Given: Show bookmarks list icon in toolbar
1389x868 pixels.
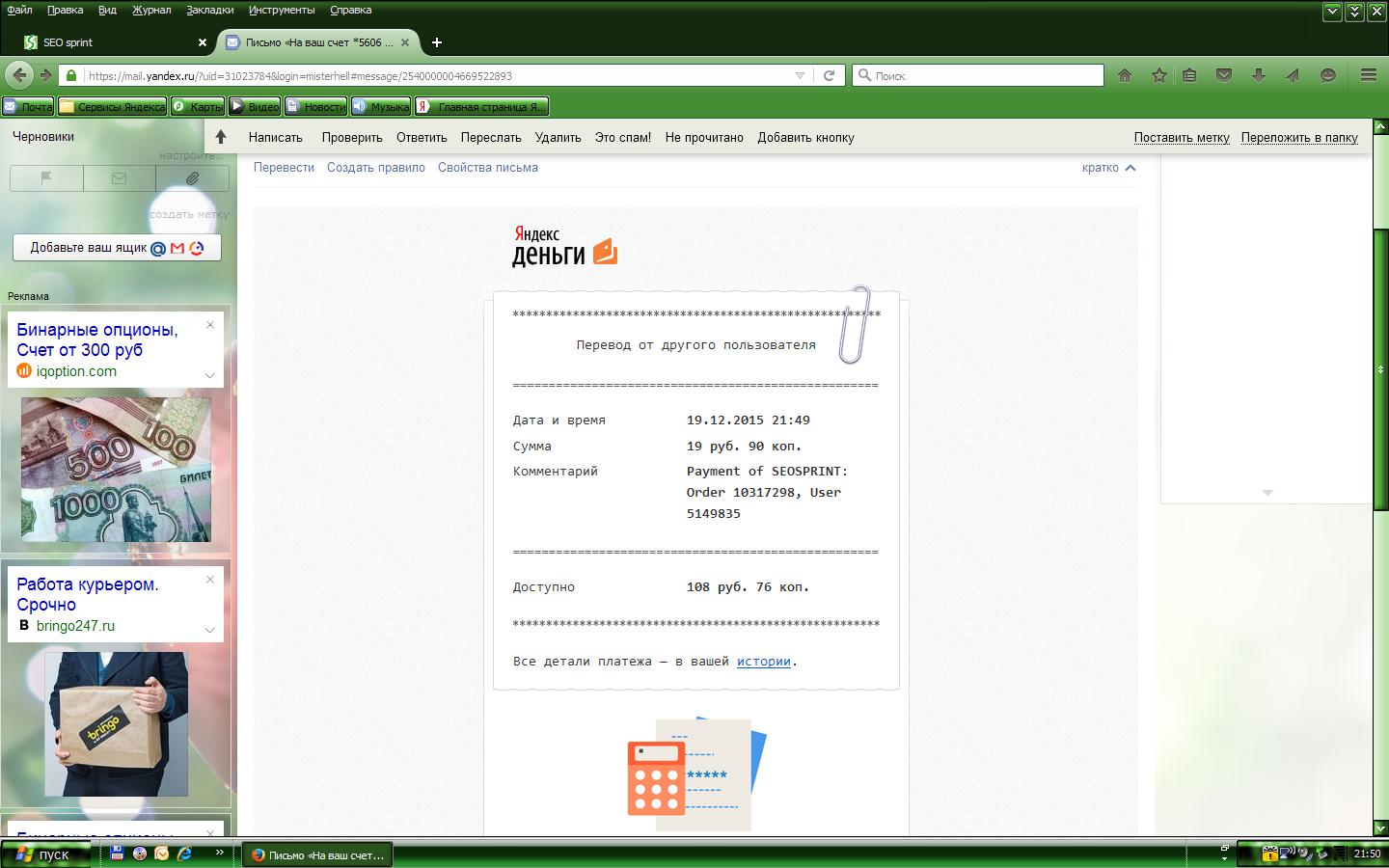Looking at the screenshot, I should pyautogui.click(x=1189, y=75).
